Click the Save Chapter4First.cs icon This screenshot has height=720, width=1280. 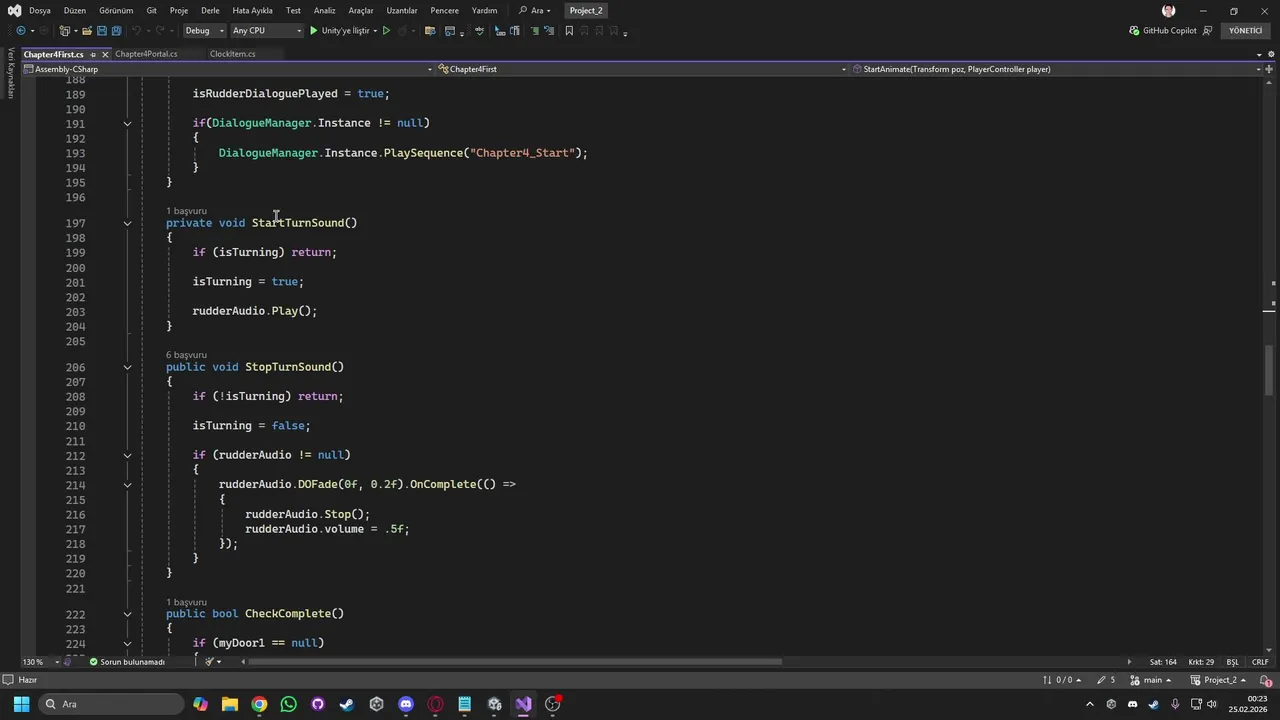102,31
